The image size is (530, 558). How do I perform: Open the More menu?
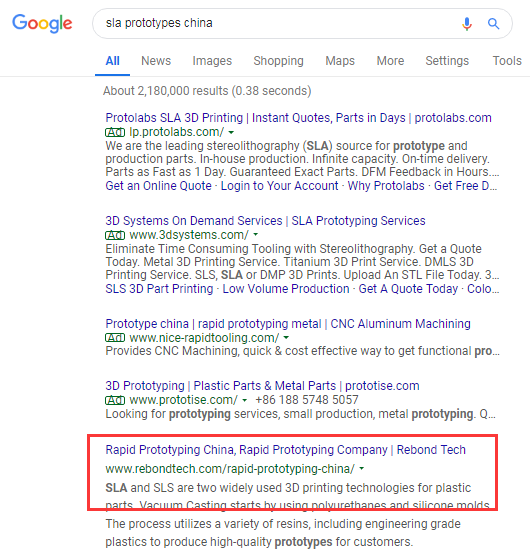(390, 61)
